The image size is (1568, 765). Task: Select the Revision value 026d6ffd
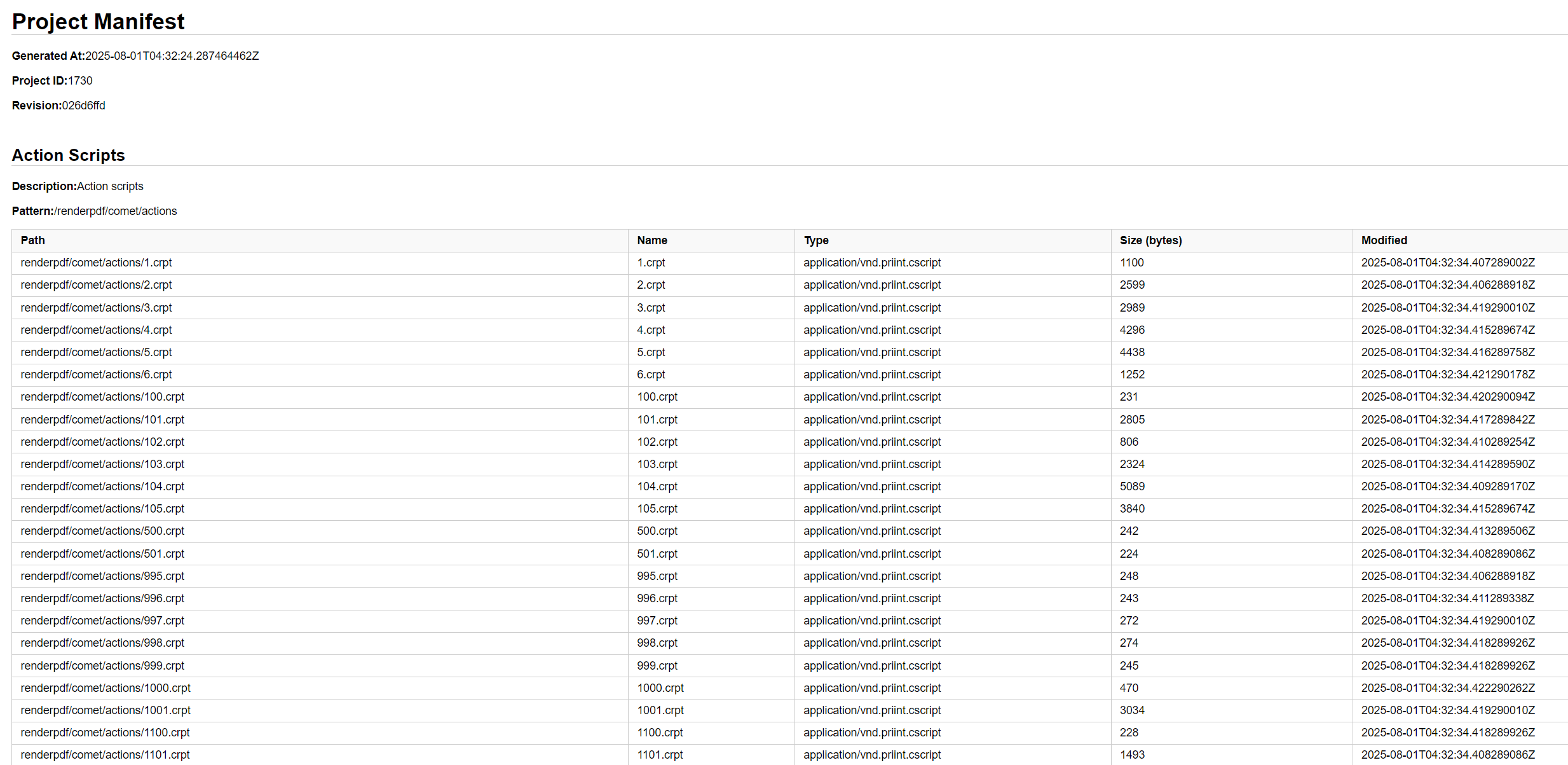83,105
